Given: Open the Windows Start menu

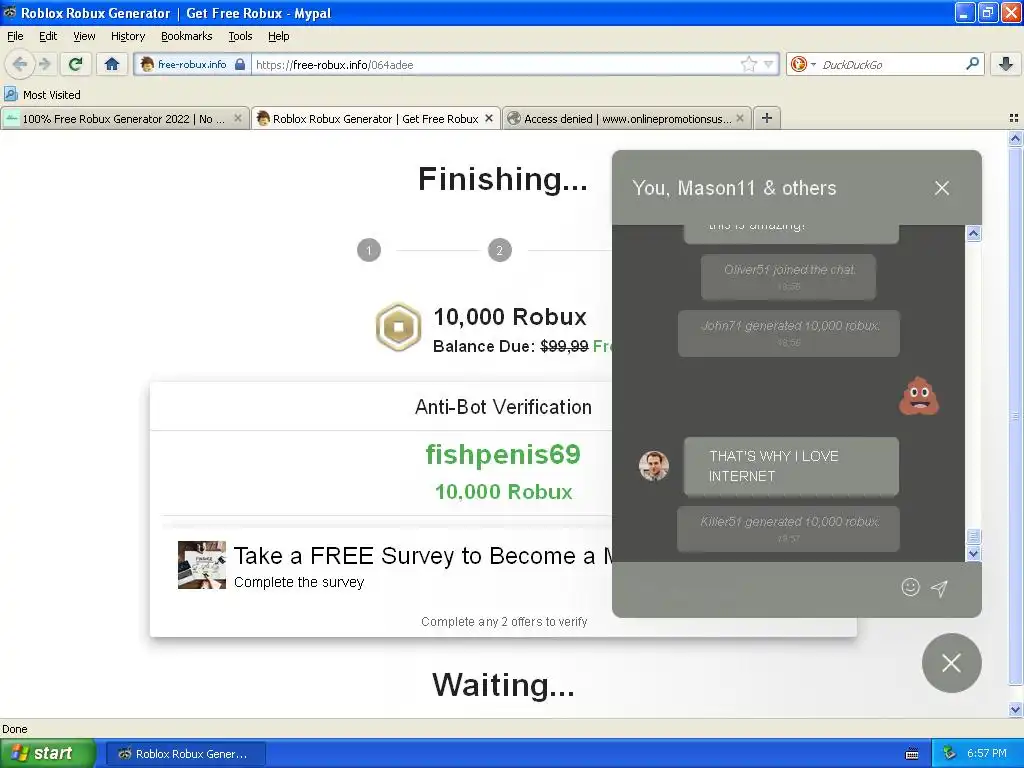Looking at the screenshot, I should pos(48,753).
